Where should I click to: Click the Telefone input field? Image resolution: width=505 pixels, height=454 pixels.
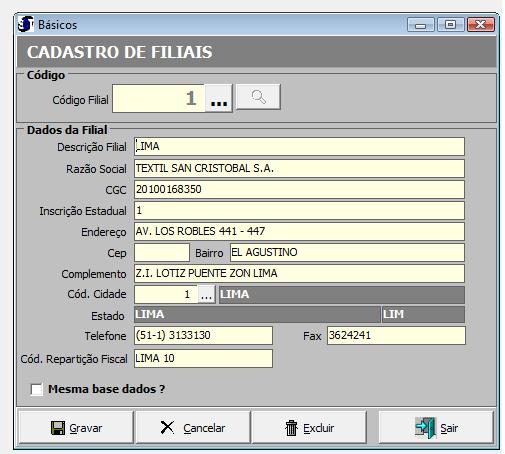click(203, 335)
